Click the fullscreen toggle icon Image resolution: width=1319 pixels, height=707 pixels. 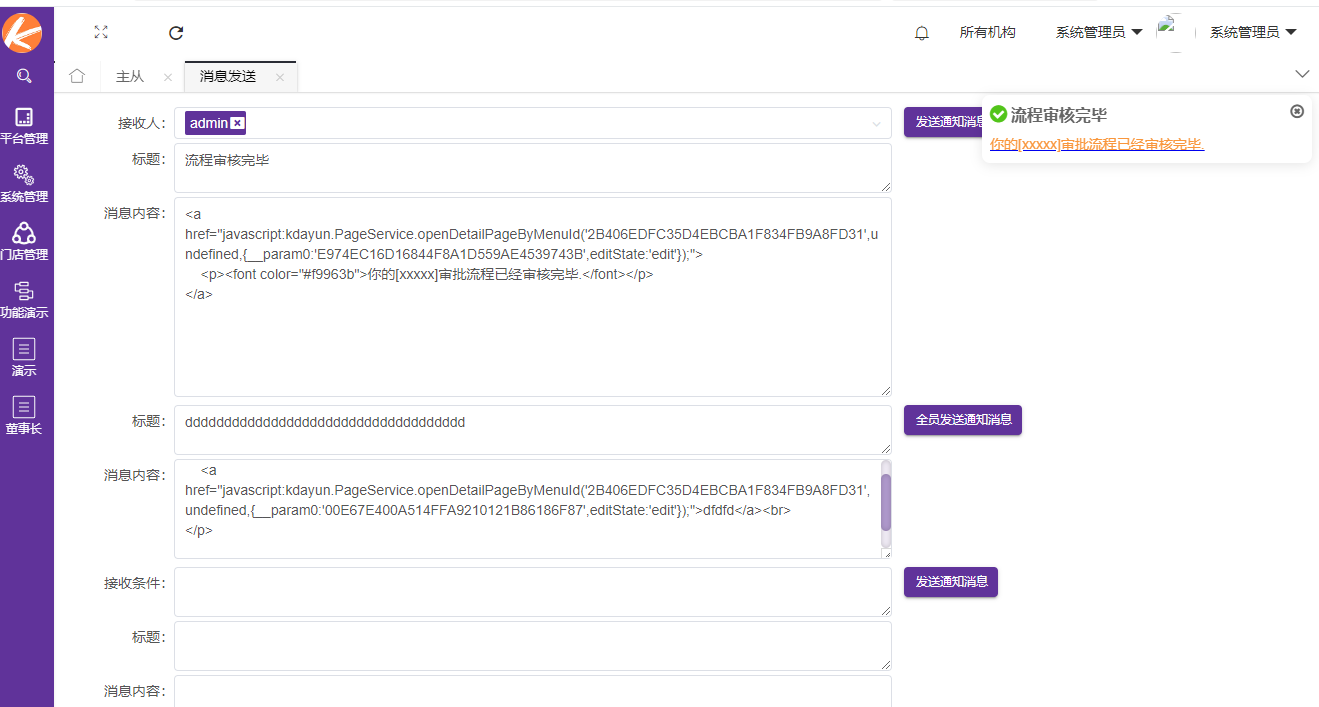coord(101,32)
